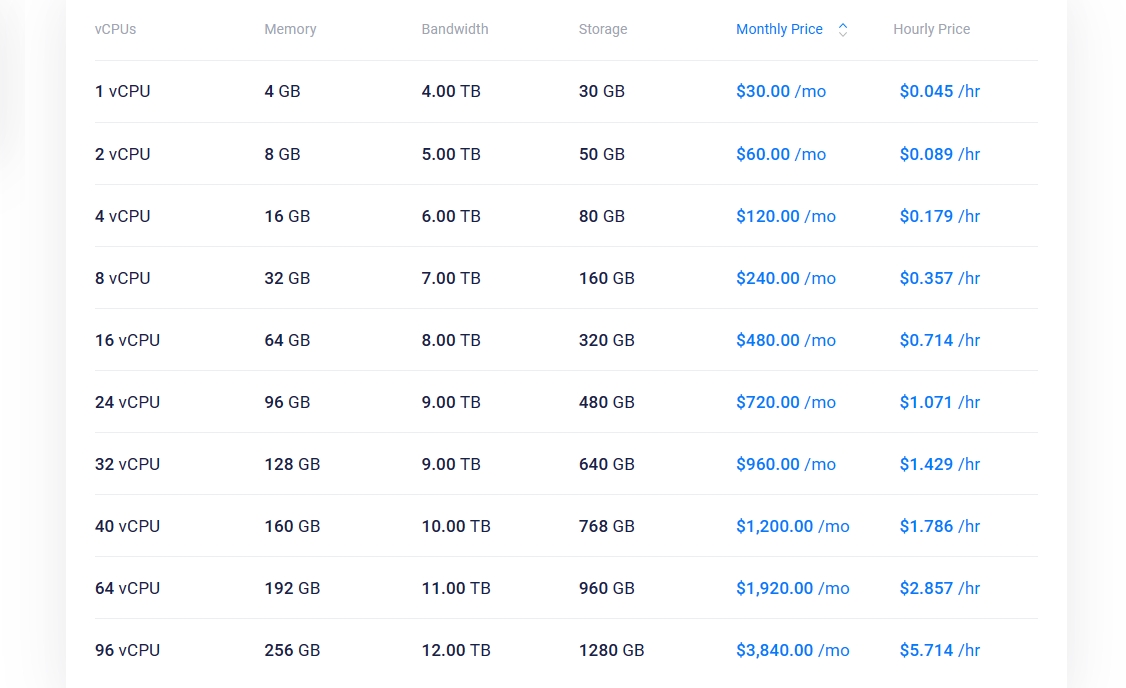Click the $60.00 /mo monthly price
This screenshot has width=1126, height=688.
tap(781, 154)
